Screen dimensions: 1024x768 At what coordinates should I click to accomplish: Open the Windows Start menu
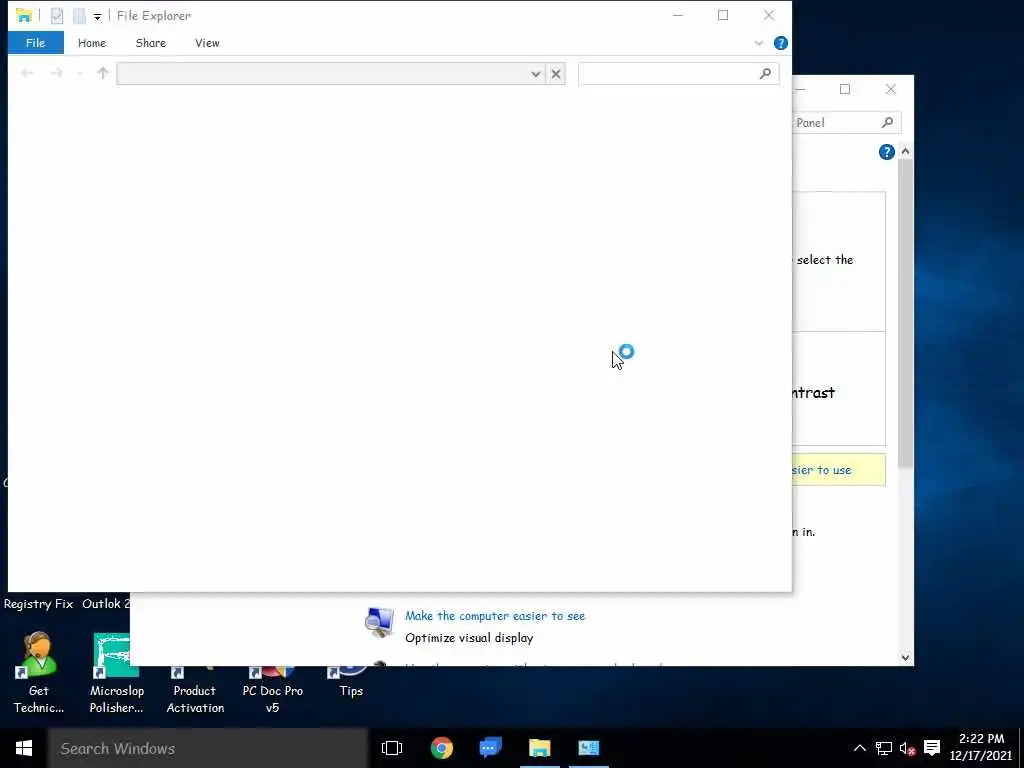tap(24, 748)
